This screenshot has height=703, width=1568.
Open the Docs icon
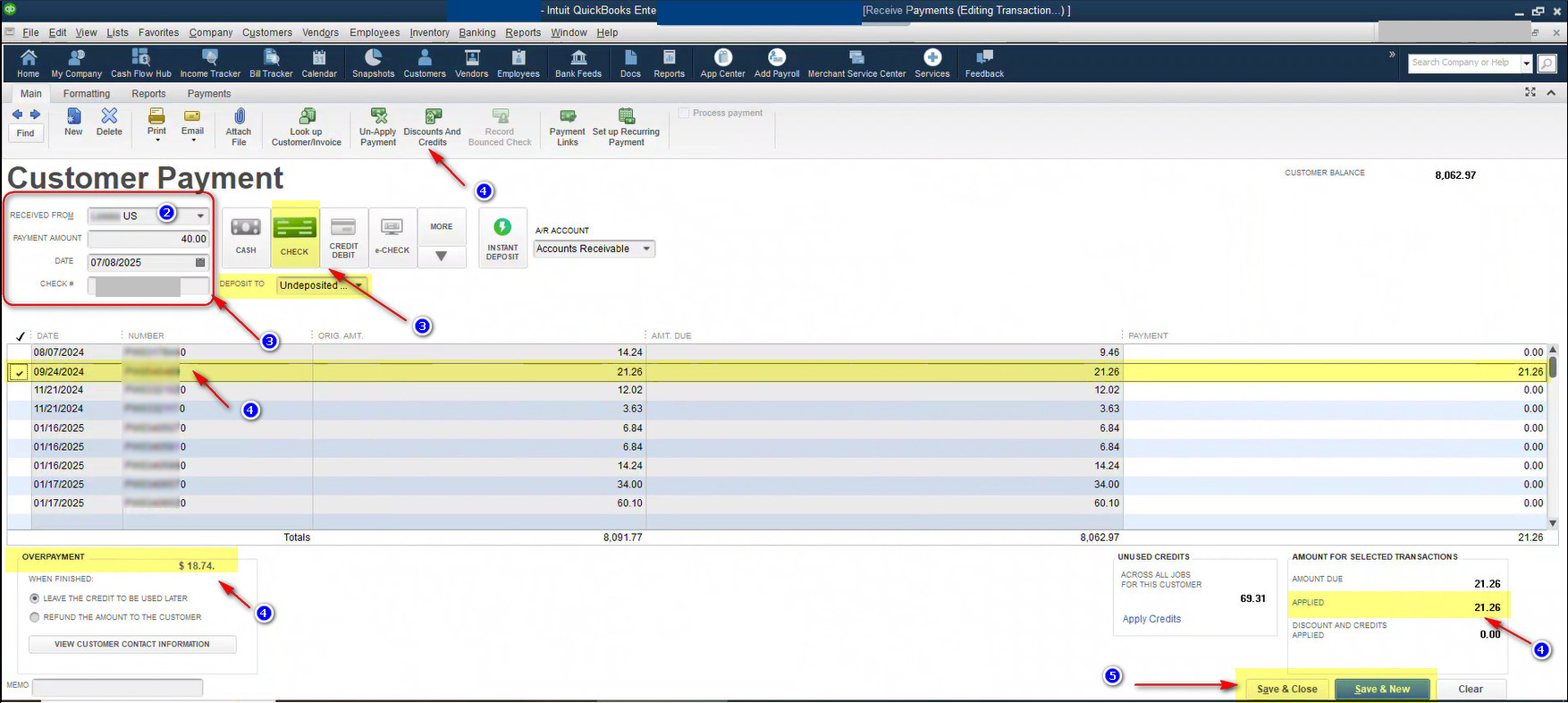point(630,64)
